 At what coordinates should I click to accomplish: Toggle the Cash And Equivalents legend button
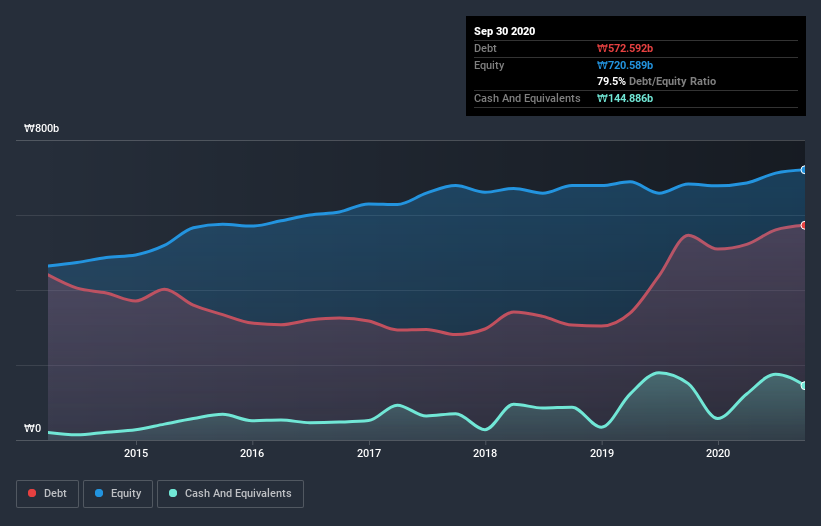point(230,494)
